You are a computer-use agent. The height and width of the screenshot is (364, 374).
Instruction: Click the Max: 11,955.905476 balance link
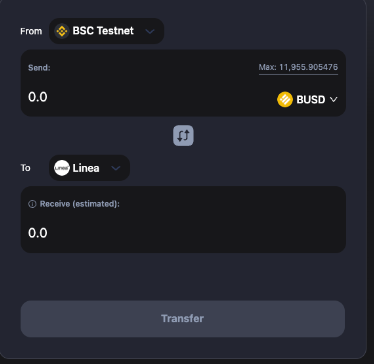298,68
